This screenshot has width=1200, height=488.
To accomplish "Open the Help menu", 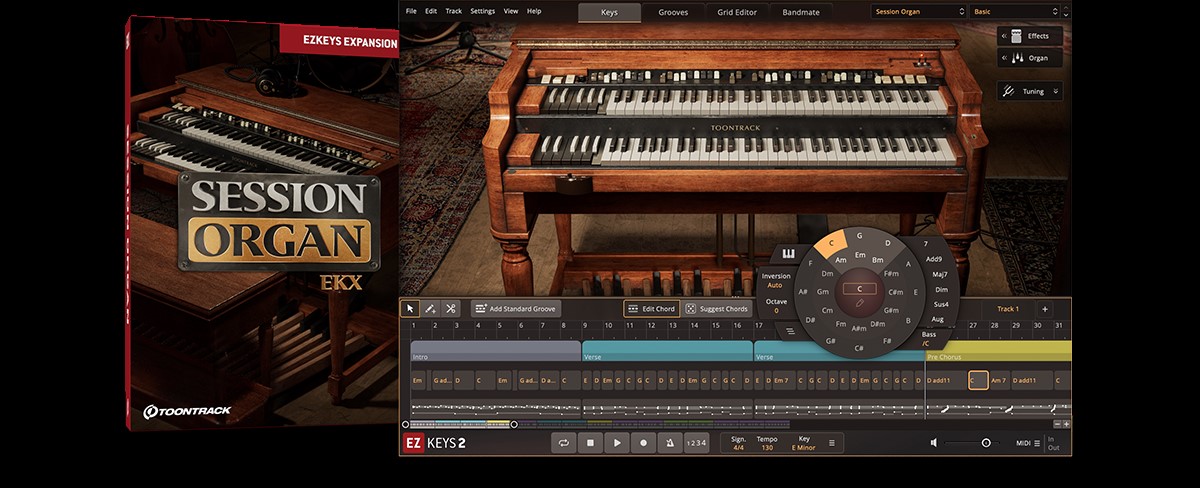I will (x=534, y=11).
